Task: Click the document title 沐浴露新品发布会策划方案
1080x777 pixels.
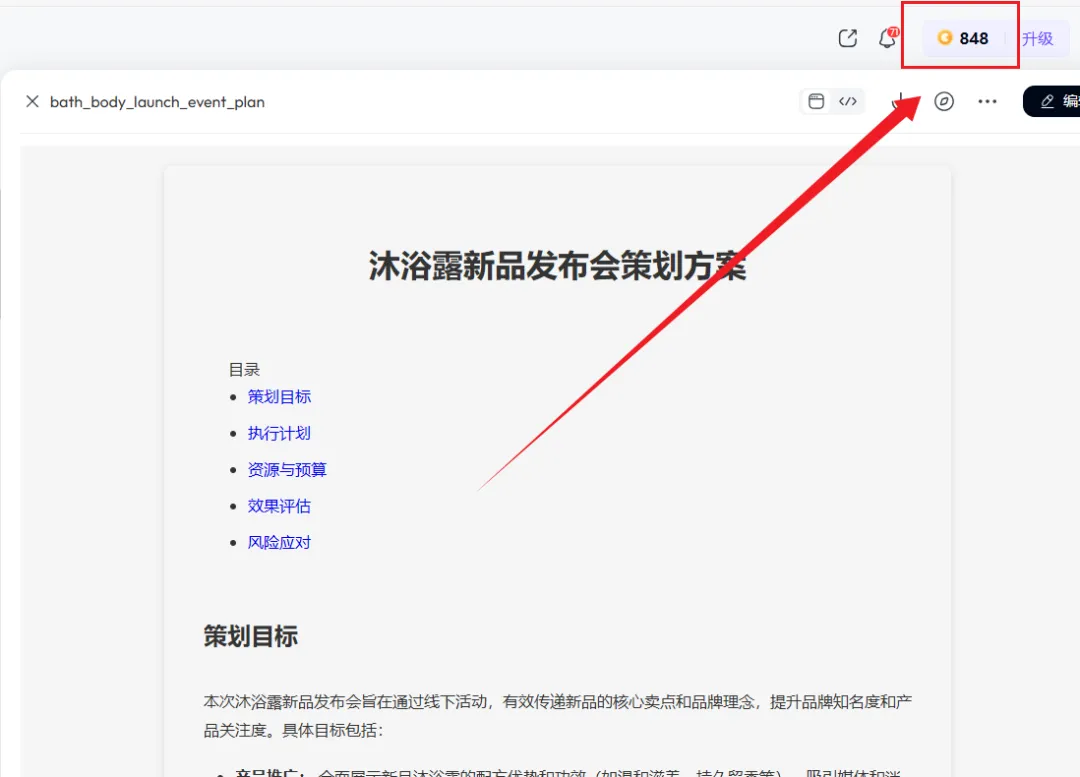Action: coord(557,266)
